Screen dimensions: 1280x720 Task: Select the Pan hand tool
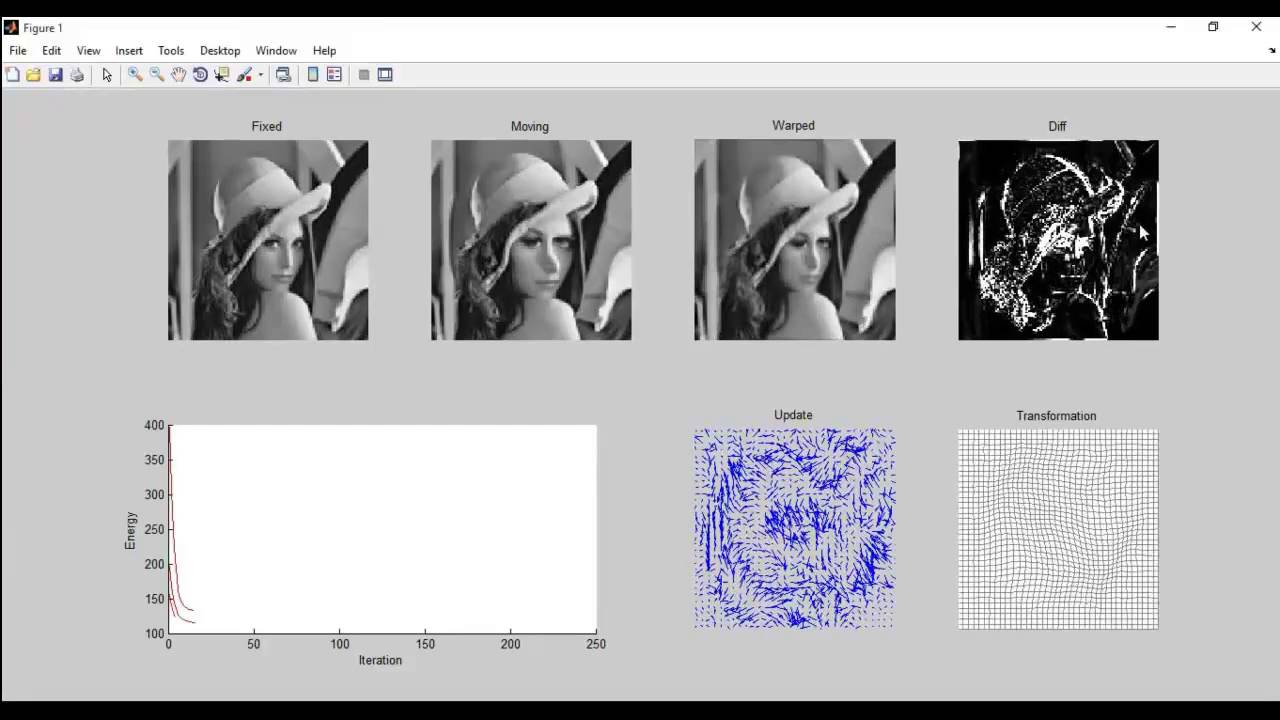pyautogui.click(x=179, y=75)
